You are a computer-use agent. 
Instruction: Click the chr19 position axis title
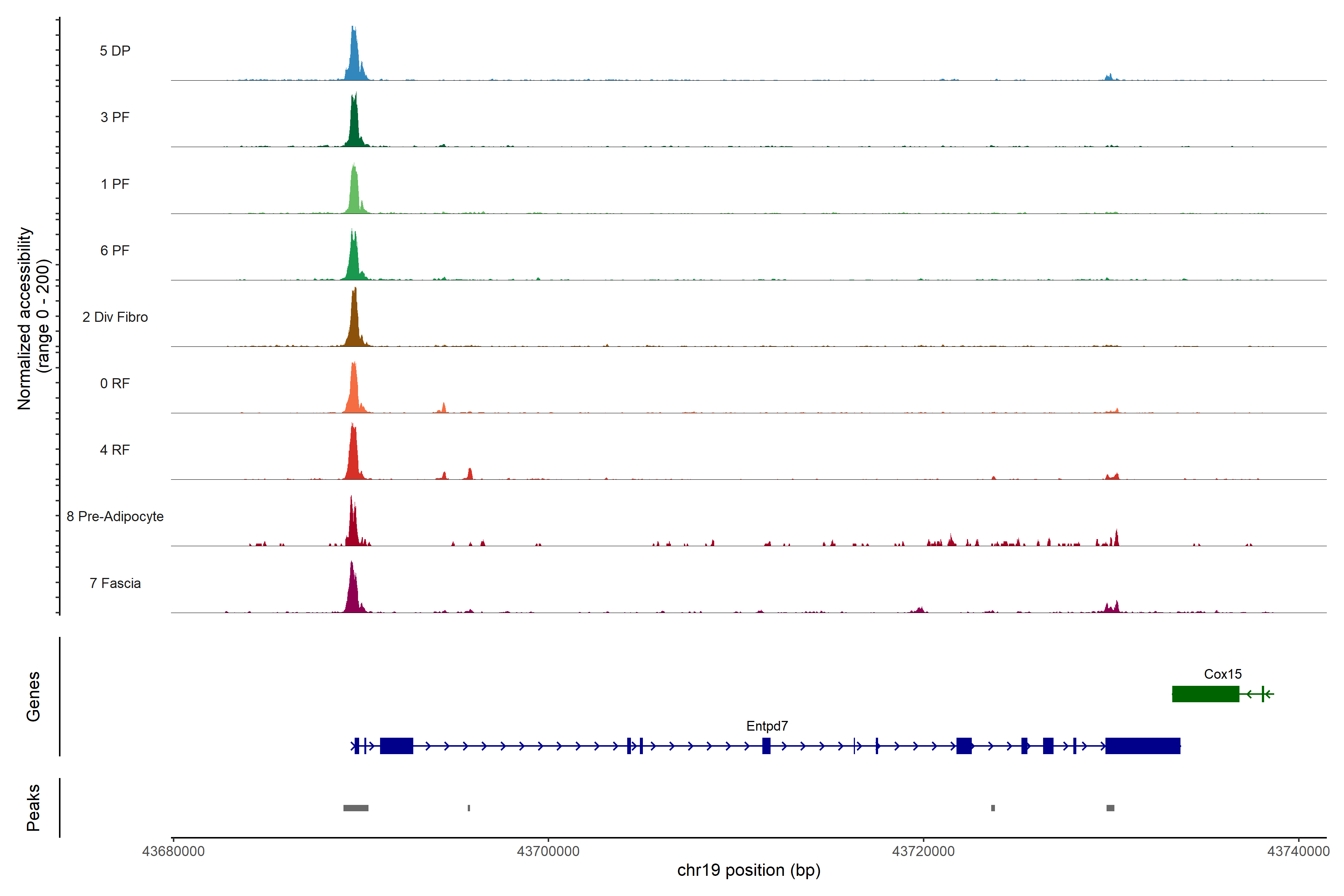point(749,870)
